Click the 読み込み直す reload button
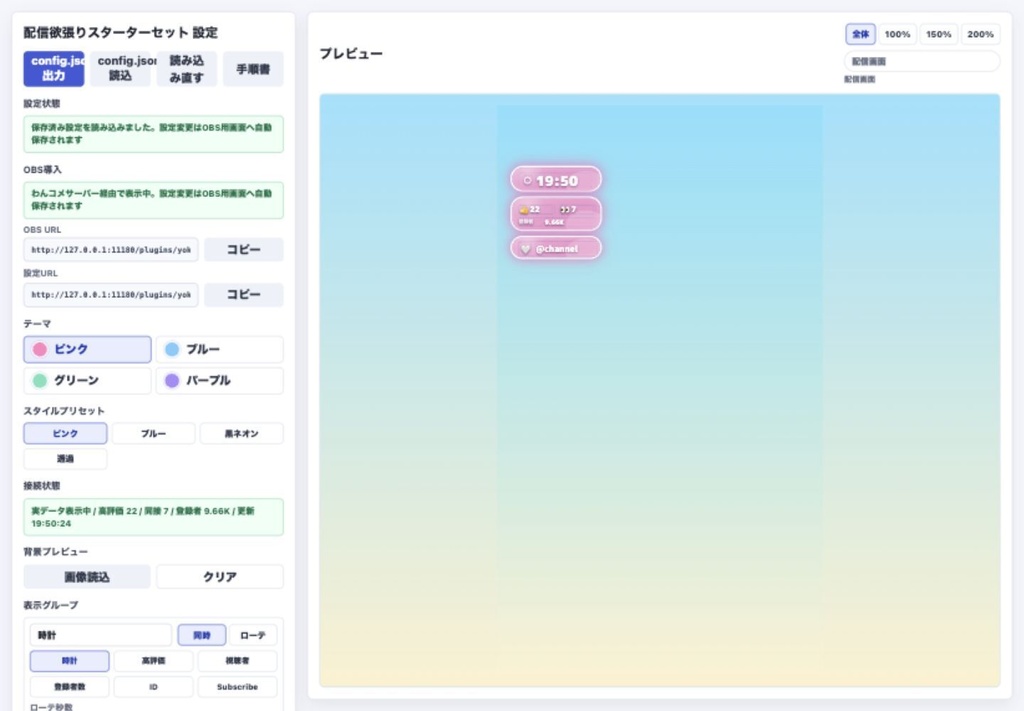1024x711 pixels. pyautogui.click(x=187, y=69)
